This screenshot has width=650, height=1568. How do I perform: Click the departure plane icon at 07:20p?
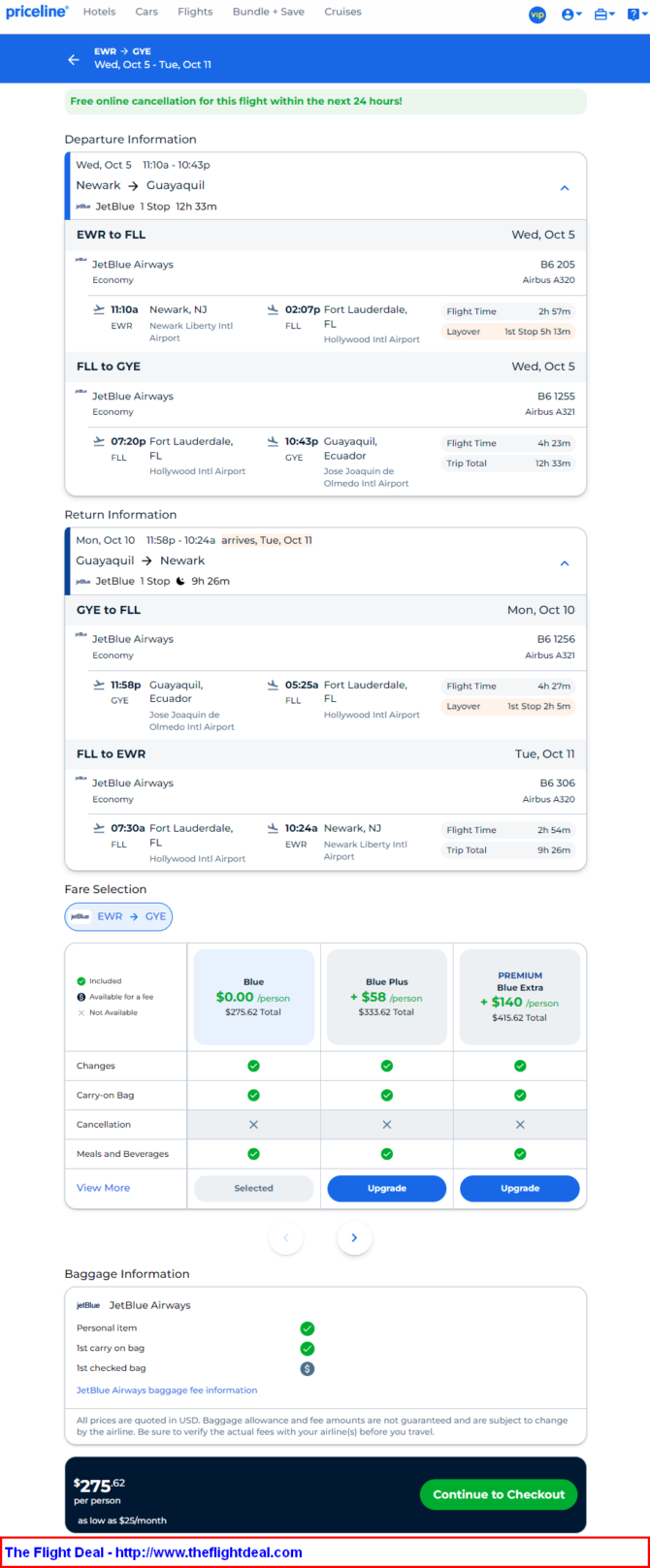tap(99, 441)
